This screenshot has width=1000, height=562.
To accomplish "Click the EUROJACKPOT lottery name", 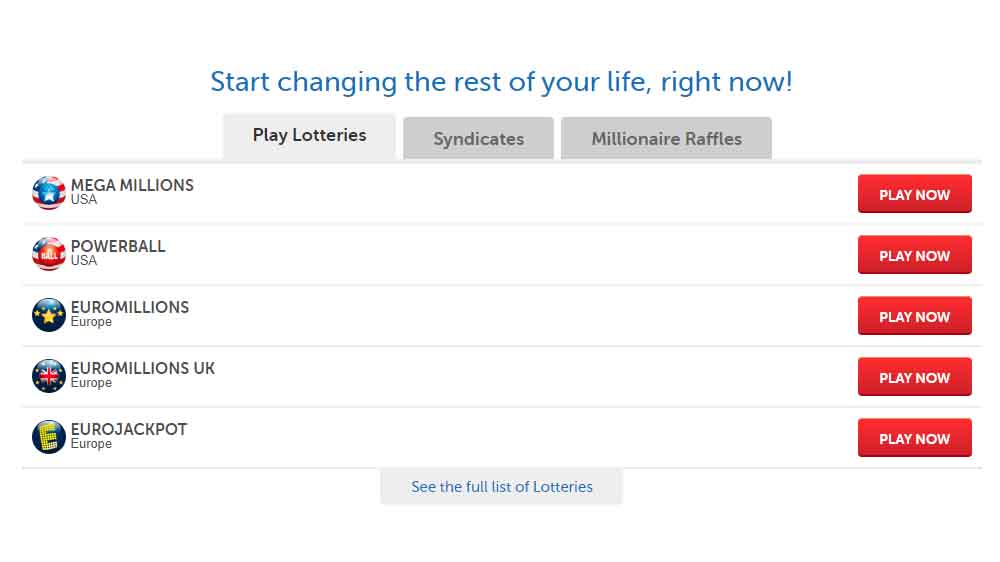I will click(x=129, y=429).
